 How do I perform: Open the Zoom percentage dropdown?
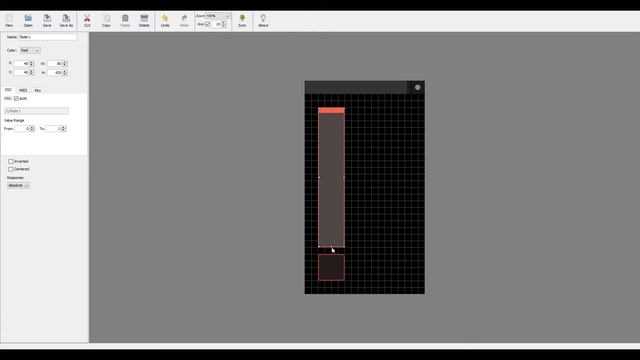tap(218, 16)
